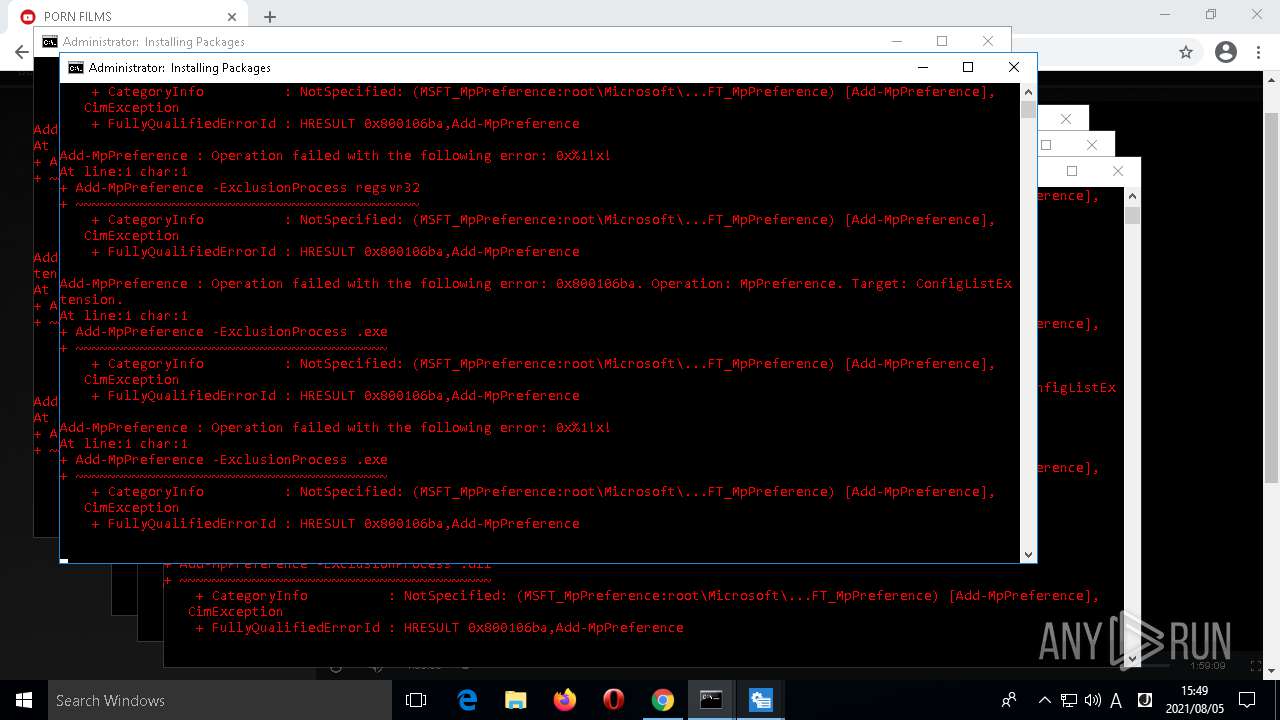Viewport: 1280px width, 720px height.
Task: Click the rearmost console scrollbar down arrow
Action: 1132,658
